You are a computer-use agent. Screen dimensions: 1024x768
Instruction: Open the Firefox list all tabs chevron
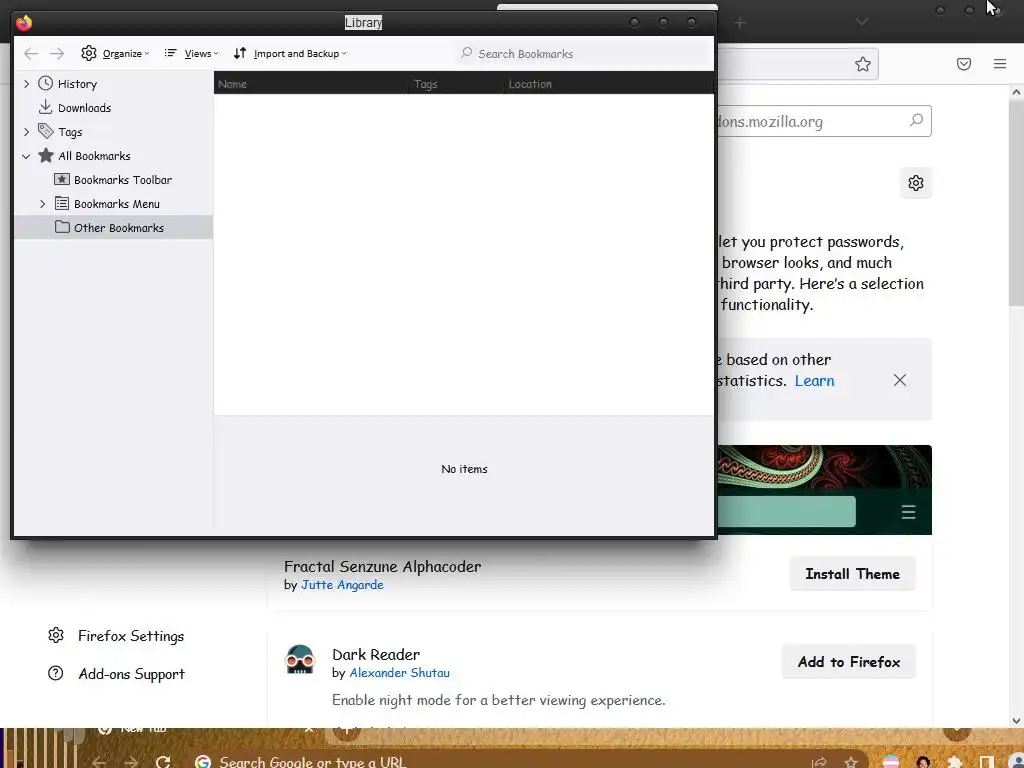[x=862, y=22]
